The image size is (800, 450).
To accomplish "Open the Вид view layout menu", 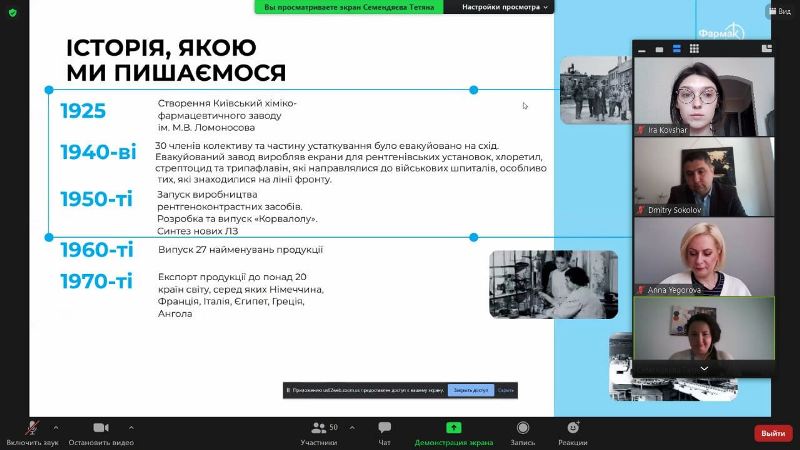I will (x=780, y=11).
